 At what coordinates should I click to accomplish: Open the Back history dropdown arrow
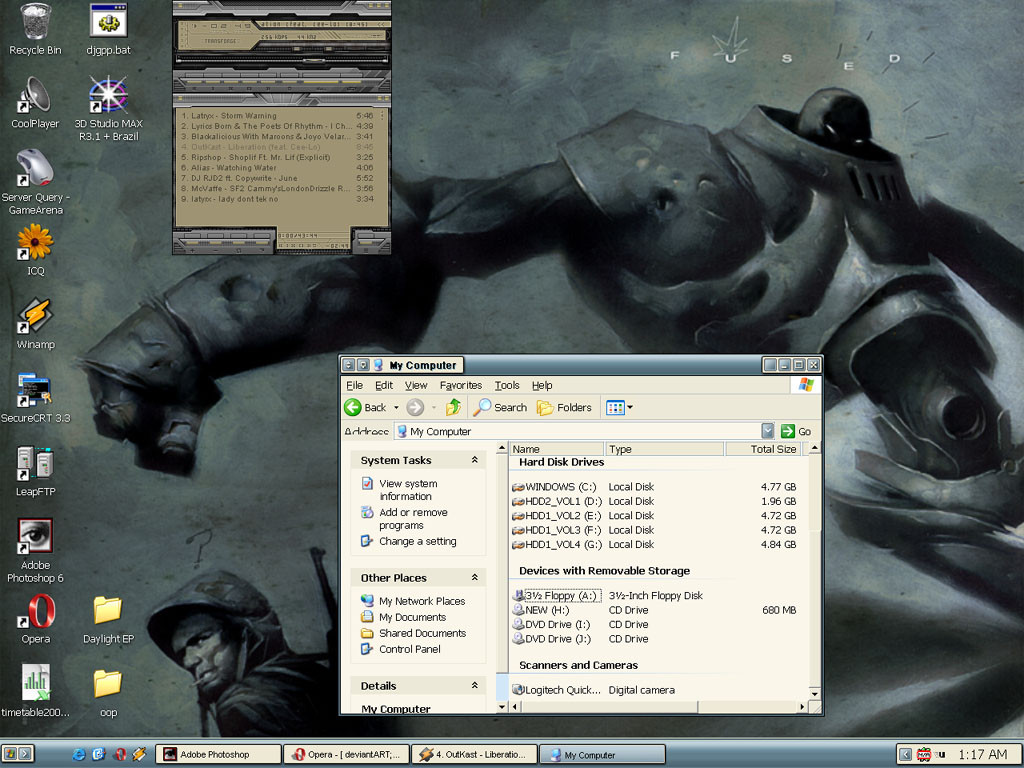click(396, 408)
